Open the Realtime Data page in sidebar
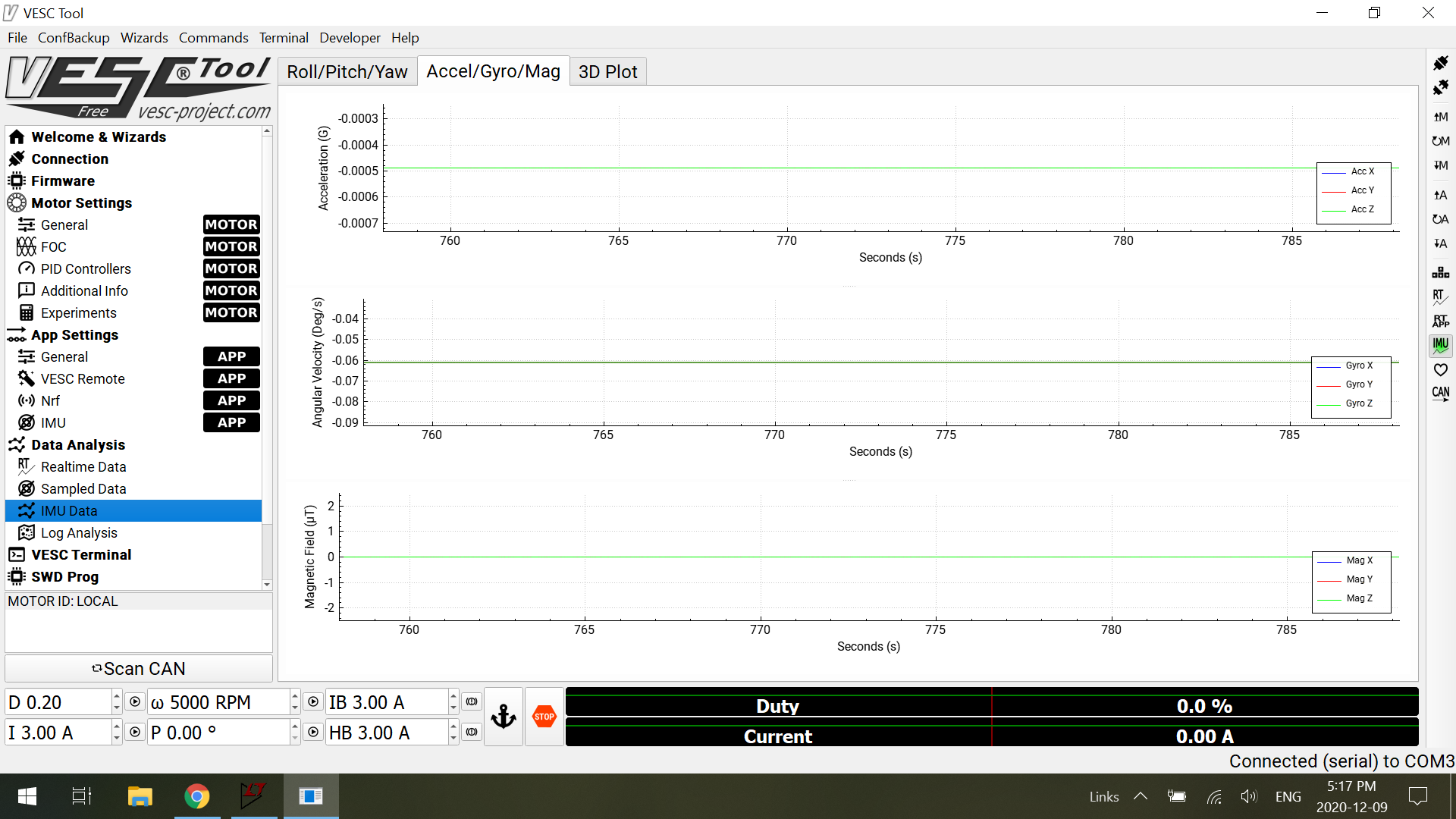Viewport: 1456px width, 819px height. (x=83, y=467)
